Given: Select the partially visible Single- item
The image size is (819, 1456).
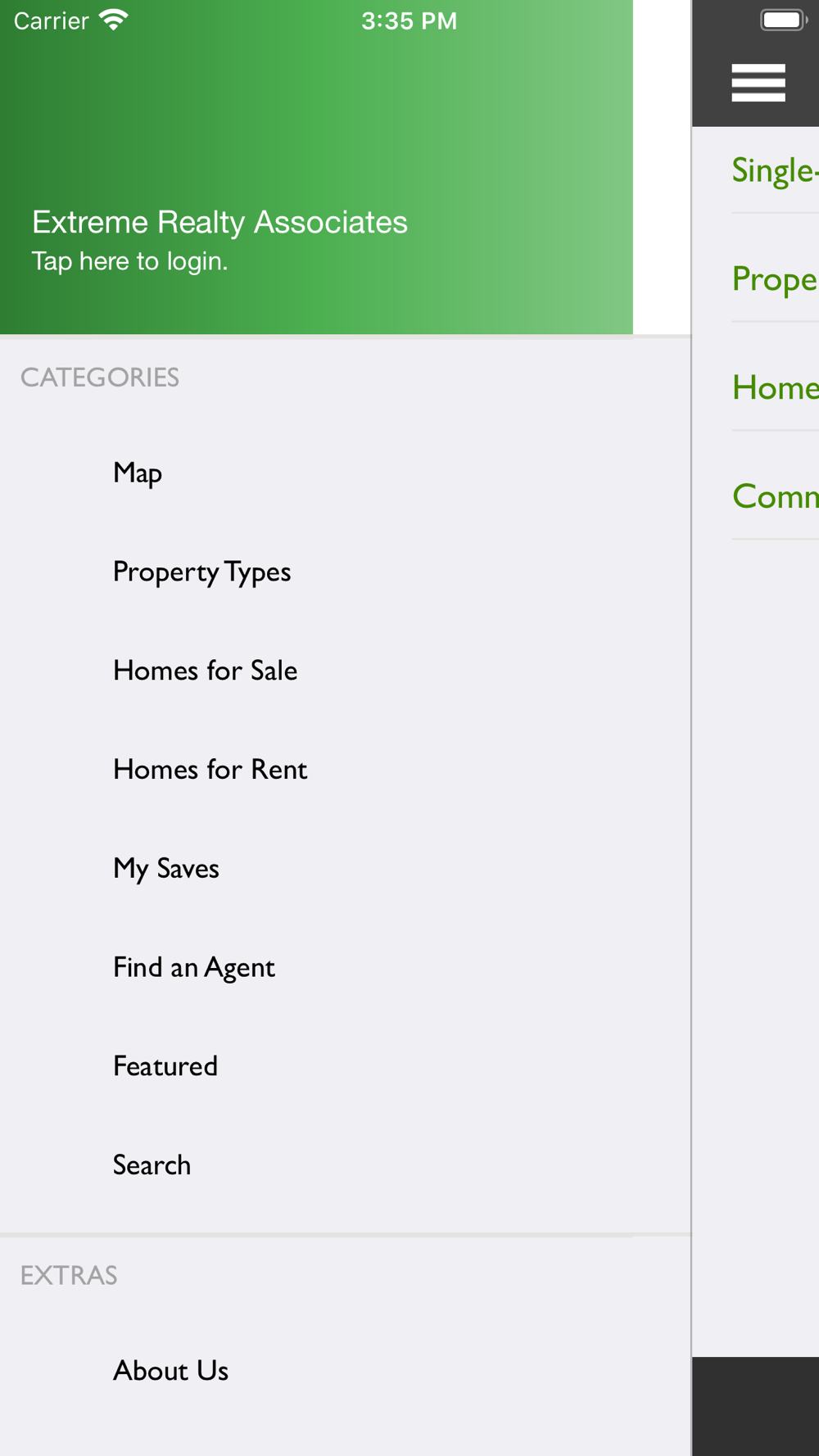Looking at the screenshot, I should [x=775, y=170].
